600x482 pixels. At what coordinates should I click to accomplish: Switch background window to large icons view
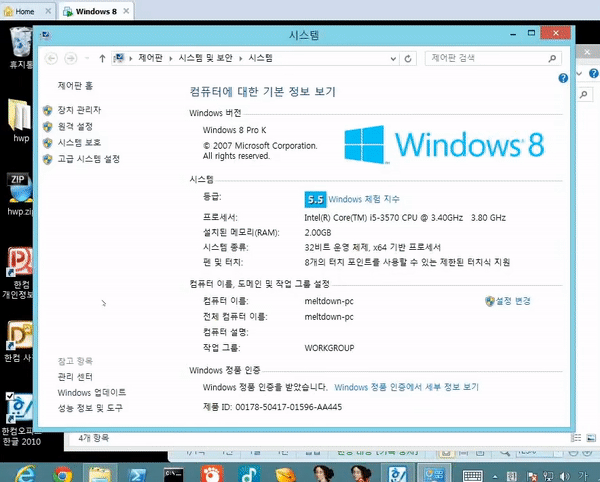(591, 438)
